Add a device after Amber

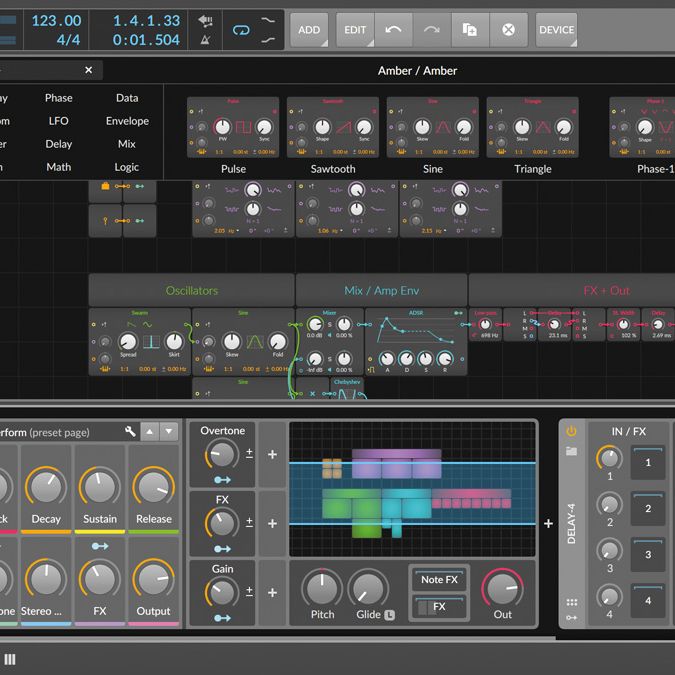pyautogui.click(x=548, y=523)
